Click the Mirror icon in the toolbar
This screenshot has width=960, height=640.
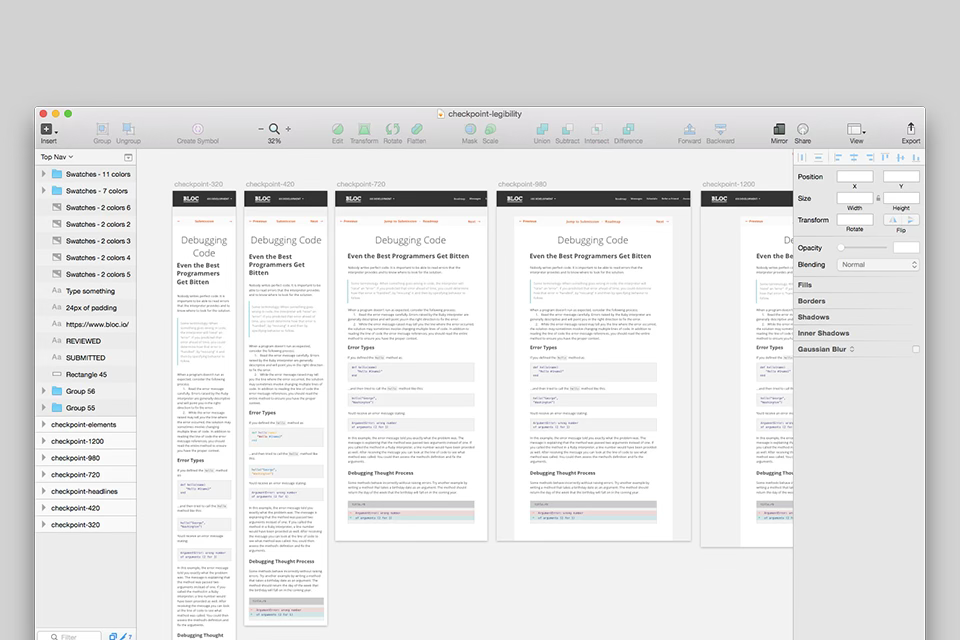click(x=779, y=129)
